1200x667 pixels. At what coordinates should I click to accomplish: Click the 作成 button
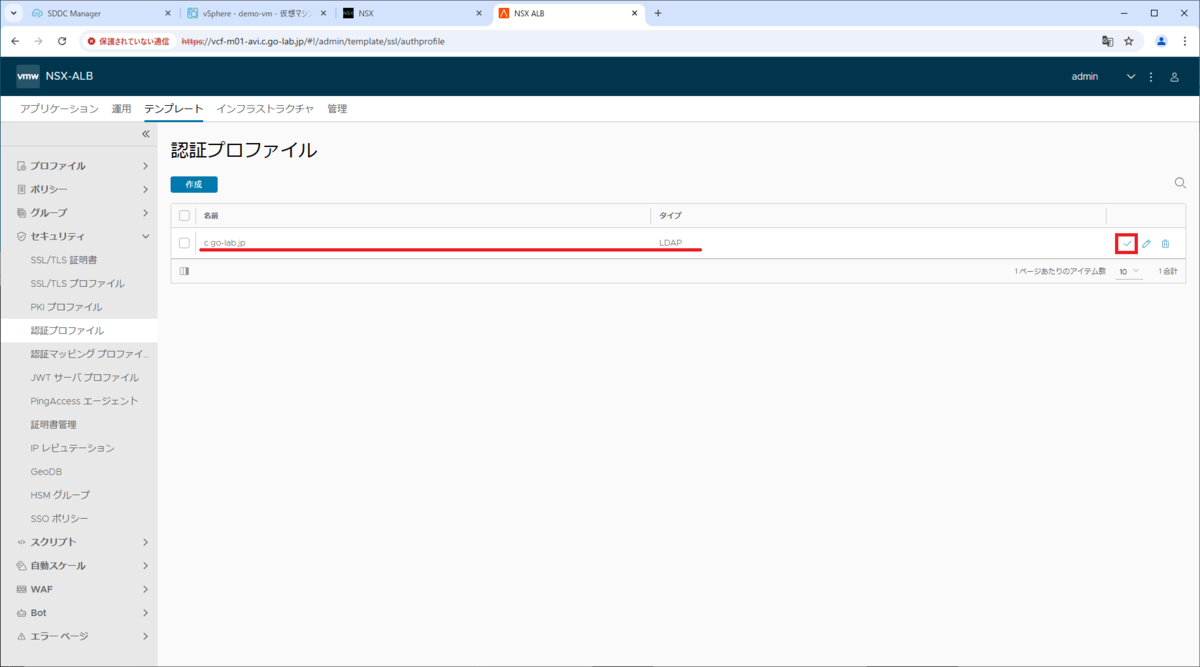tap(194, 184)
